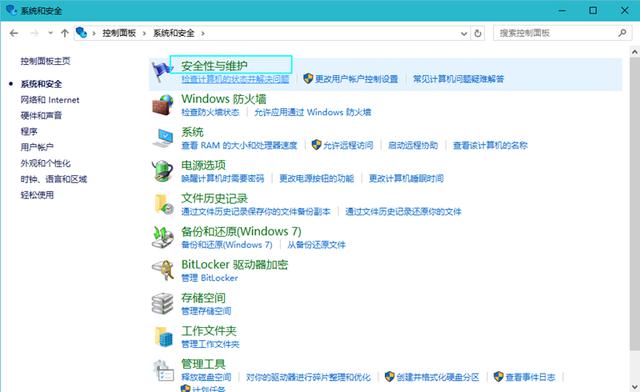Expand chevron after 控制面板 in breadcrumb

tap(144, 33)
